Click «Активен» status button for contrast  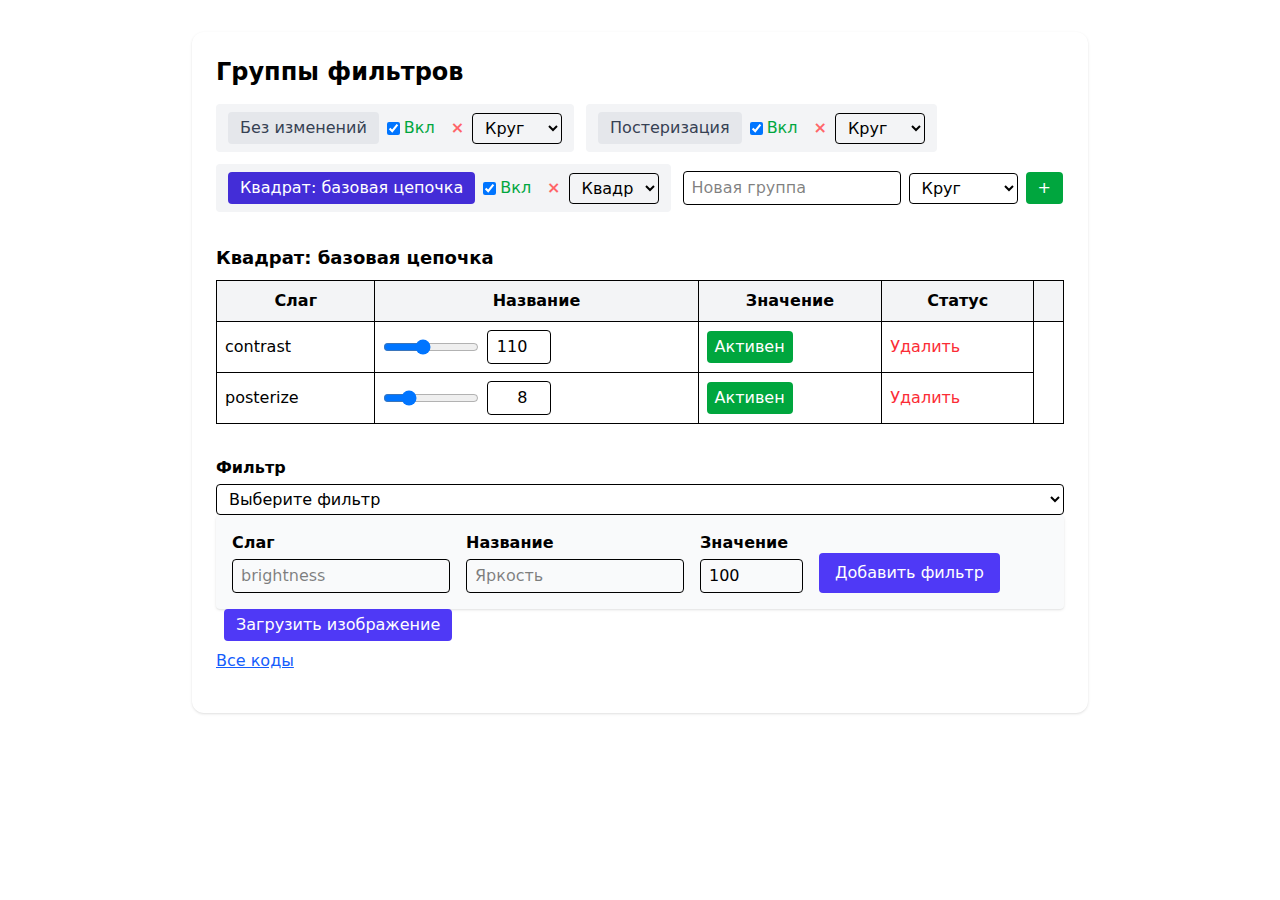coord(750,347)
